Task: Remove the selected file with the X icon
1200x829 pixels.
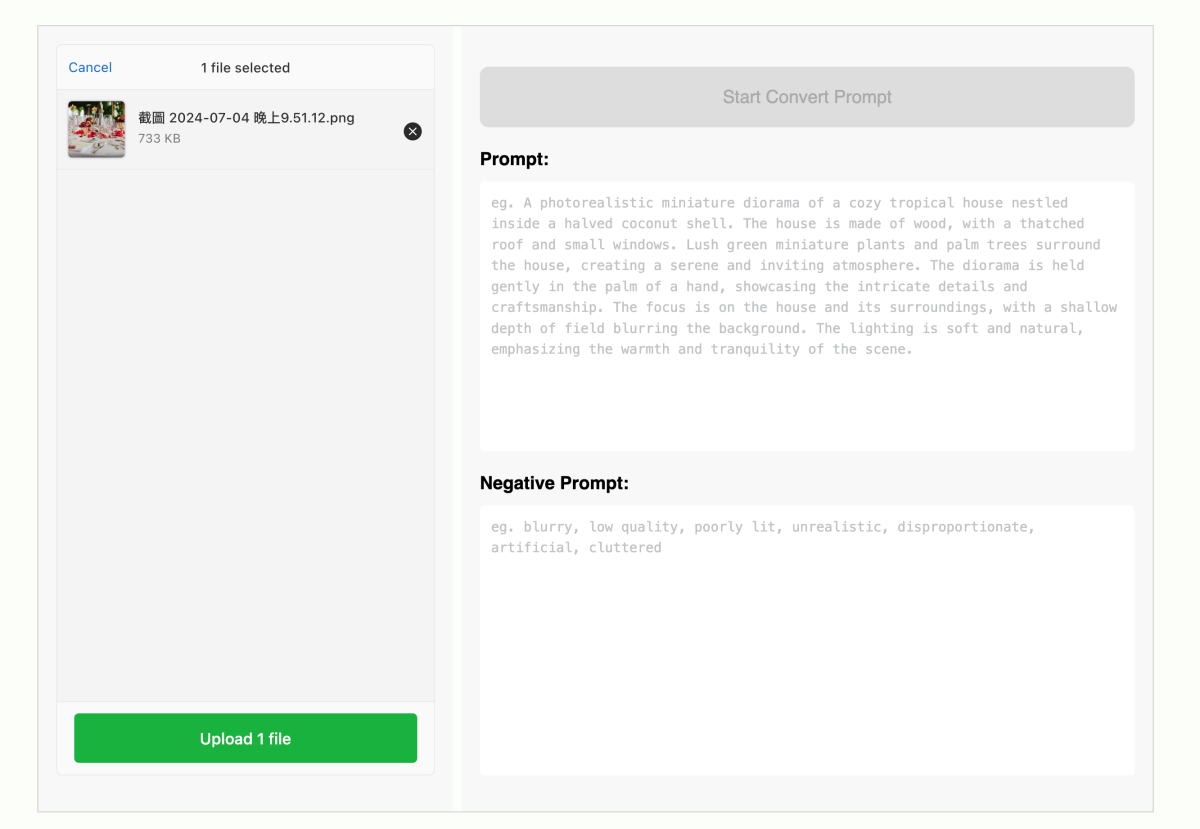Action: tap(412, 131)
